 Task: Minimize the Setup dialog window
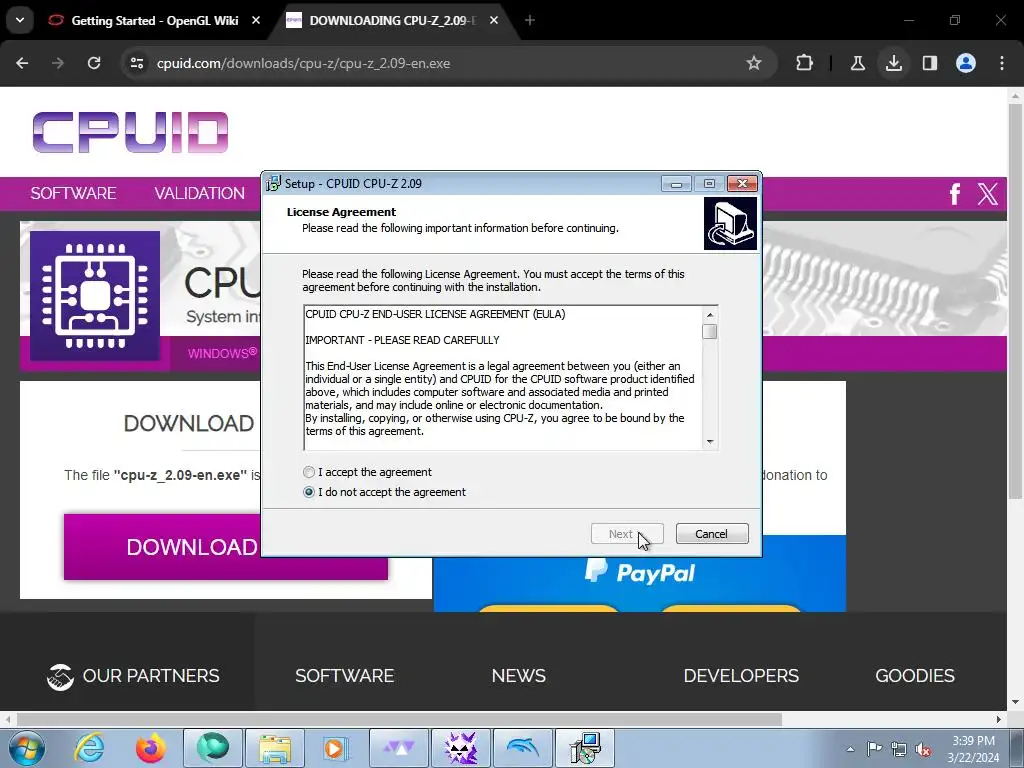pyautogui.click(x=677, y=184)
